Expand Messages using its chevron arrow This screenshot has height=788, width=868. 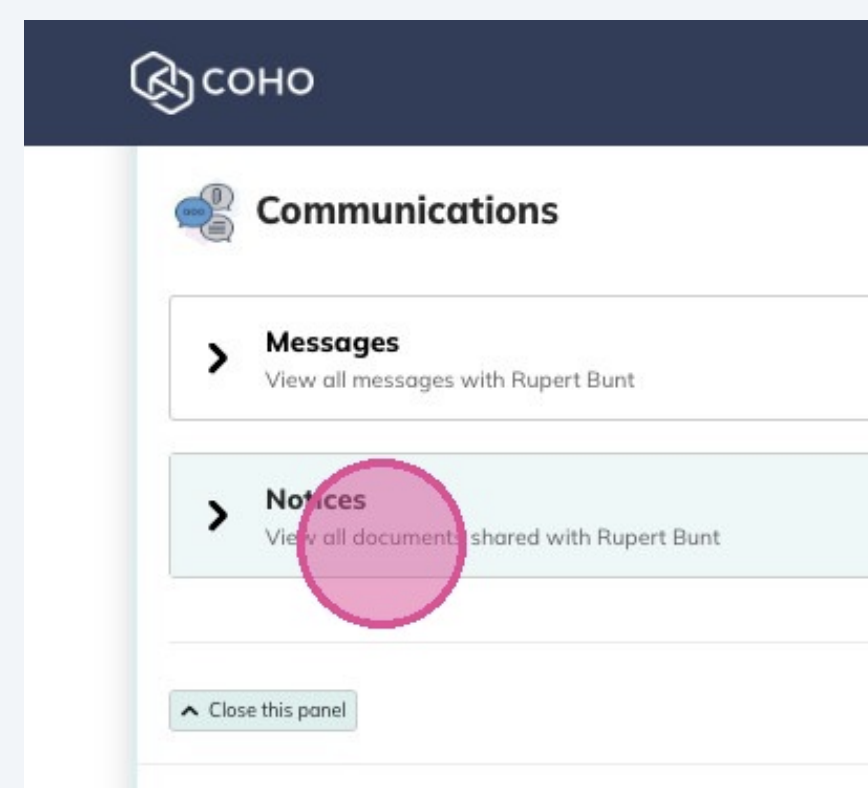[x=217, y=359]
